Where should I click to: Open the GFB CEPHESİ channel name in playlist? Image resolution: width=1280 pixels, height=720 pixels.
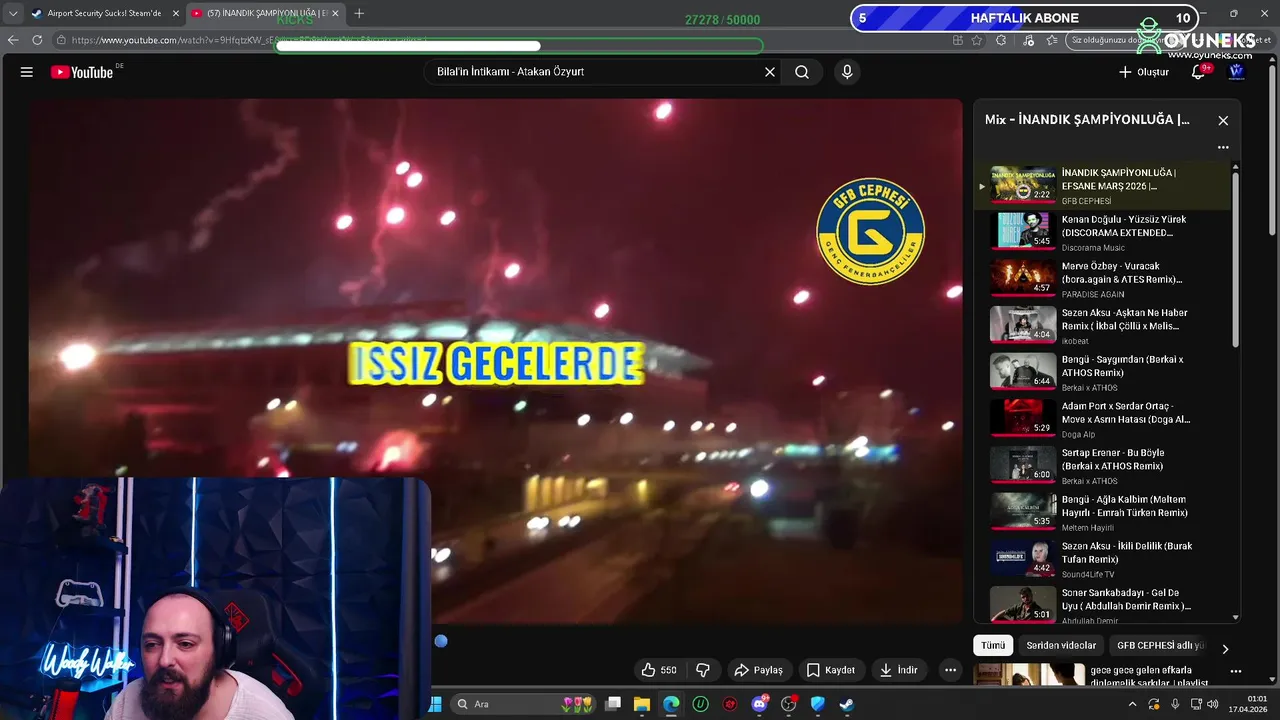[x=1086, y=201]
